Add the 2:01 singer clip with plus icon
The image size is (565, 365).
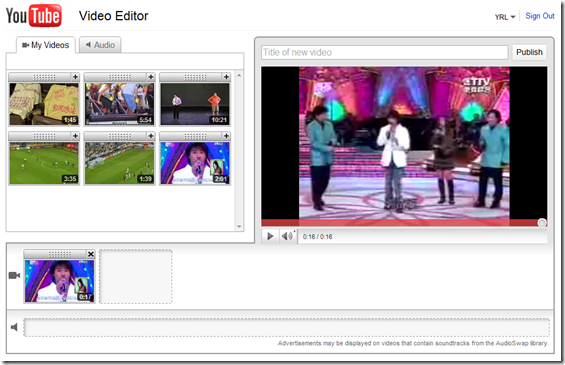226,136
